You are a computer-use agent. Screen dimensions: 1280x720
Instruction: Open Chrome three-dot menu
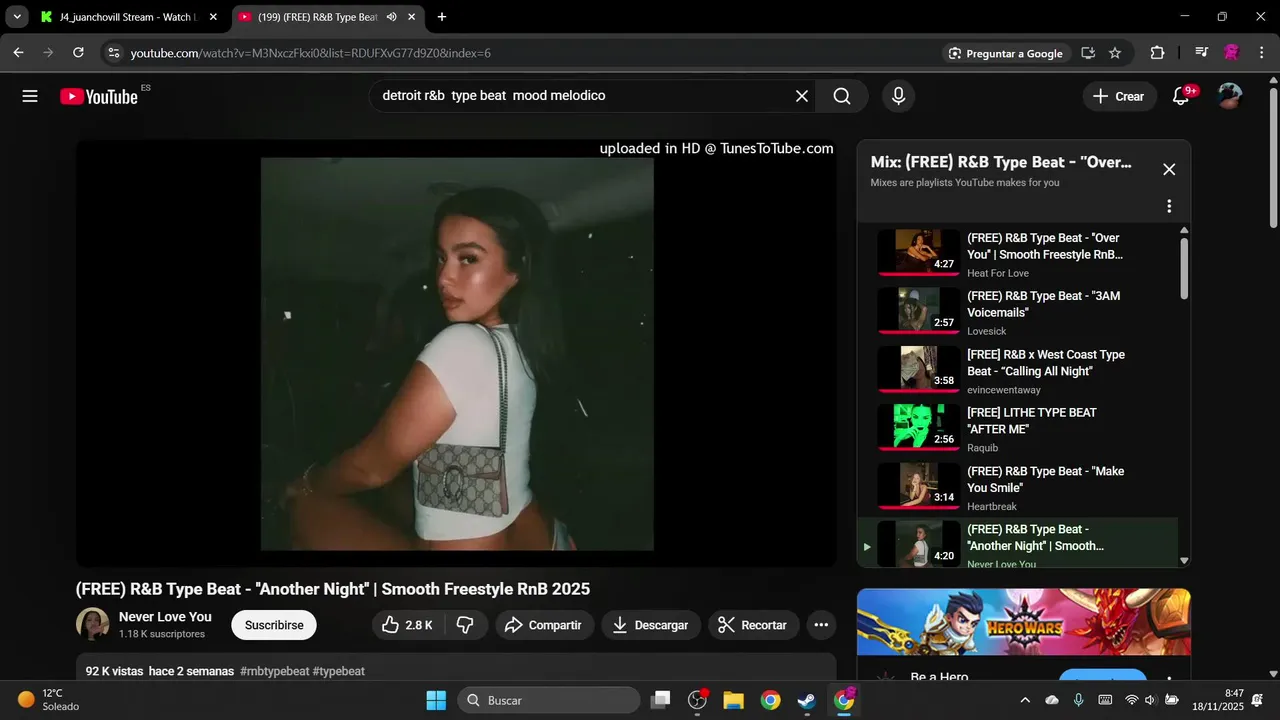coord(1262,53)
